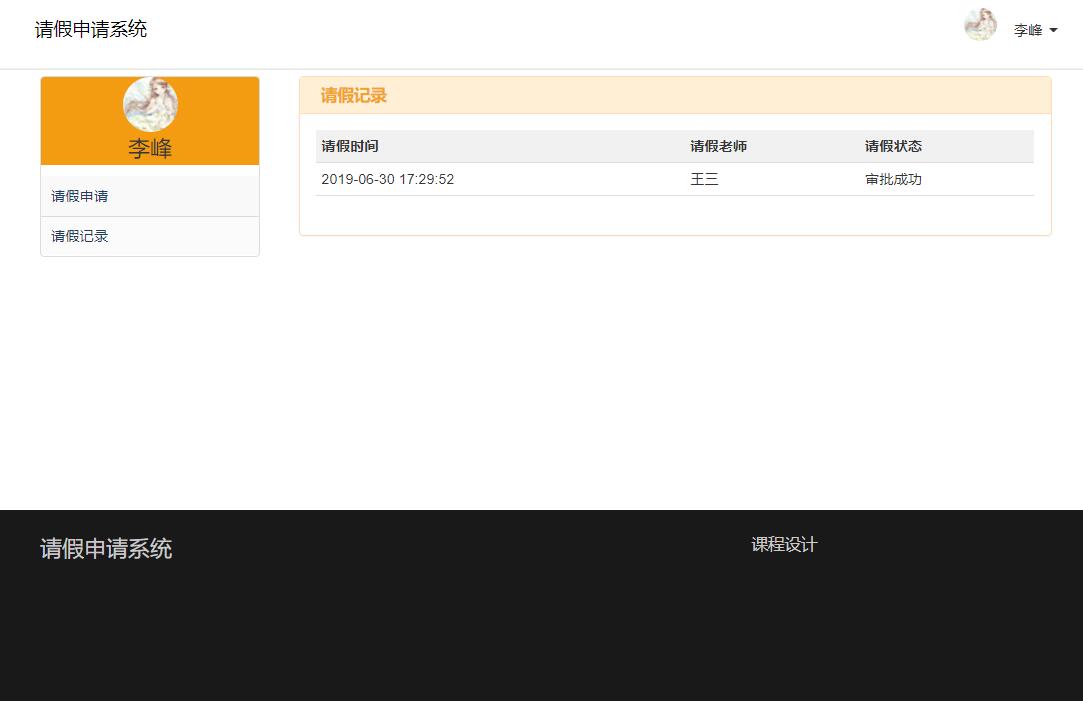Click the 请假申请系统 brand text top left
1083x701 pixels.
91,29
